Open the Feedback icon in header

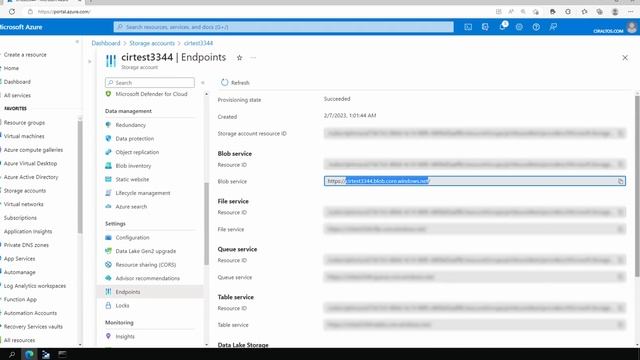click(x=553, y=27)
